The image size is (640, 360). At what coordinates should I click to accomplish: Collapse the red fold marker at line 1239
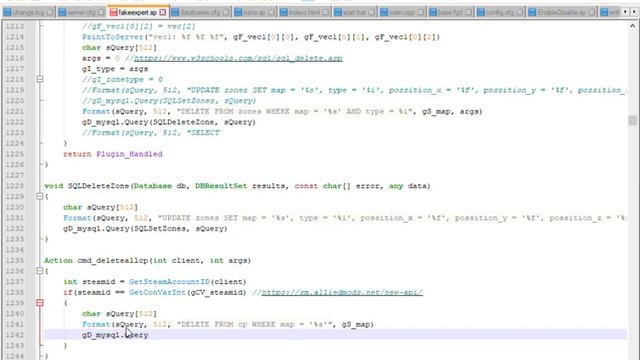pyautogui.click(x=40, y=303)
